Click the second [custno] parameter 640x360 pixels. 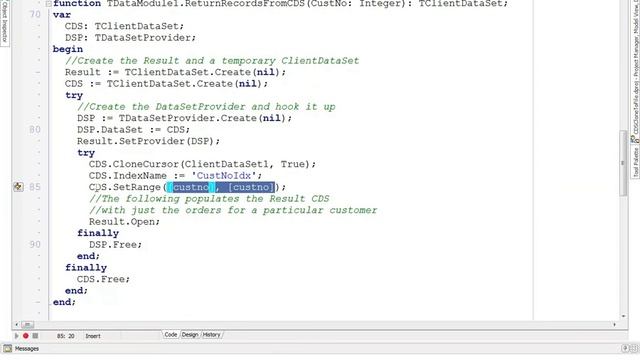pos(251,187)
